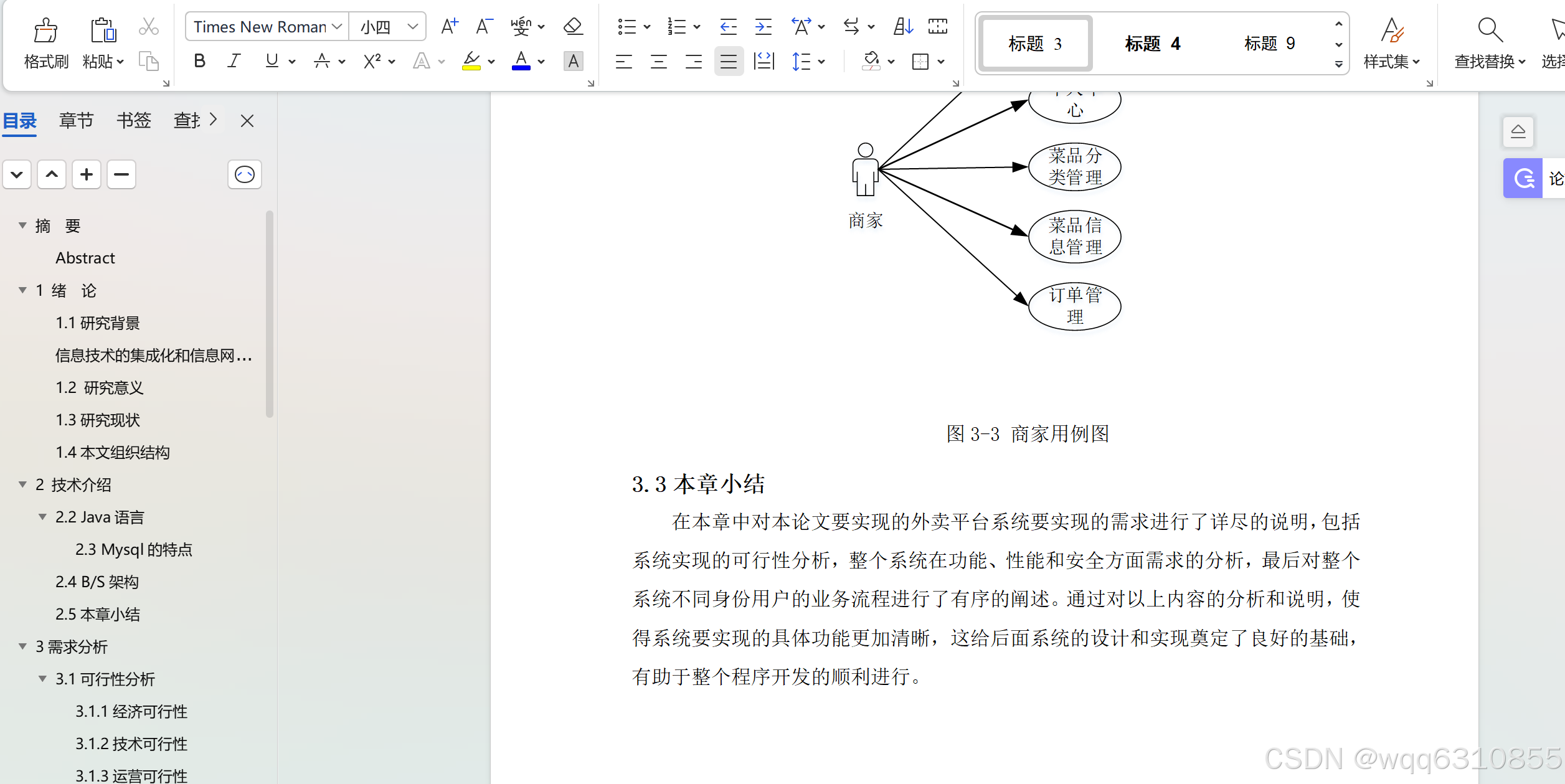Click the Paste (粘贴) clipboard icon

tap(103, 30)
